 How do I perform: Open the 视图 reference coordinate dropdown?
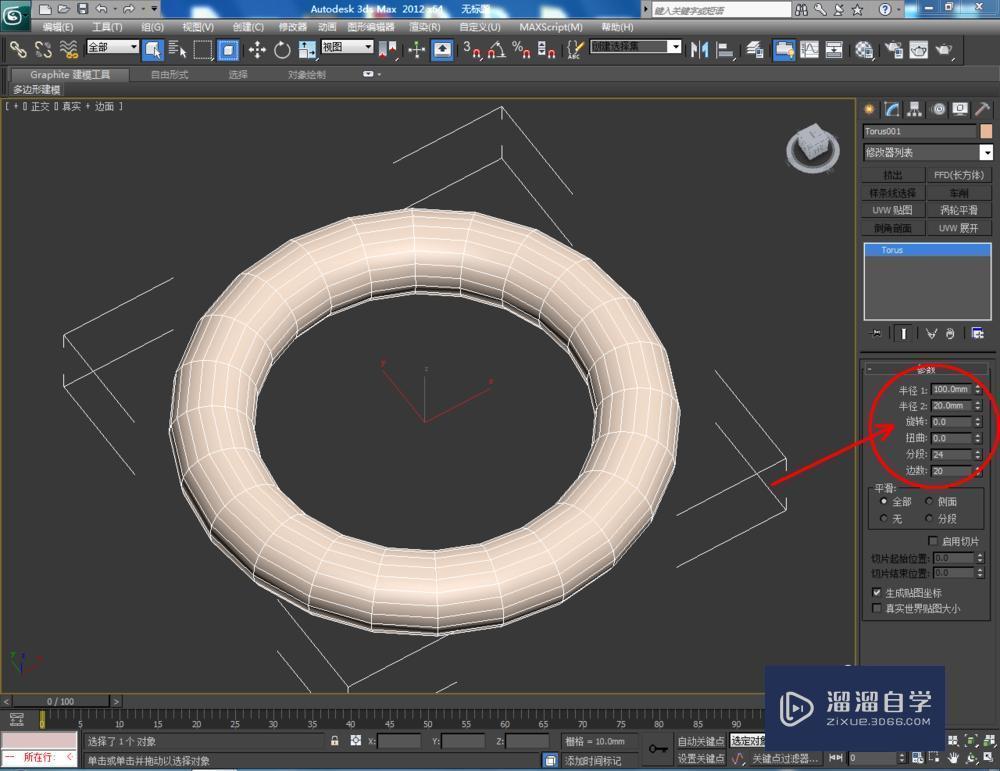click(345, 46)
